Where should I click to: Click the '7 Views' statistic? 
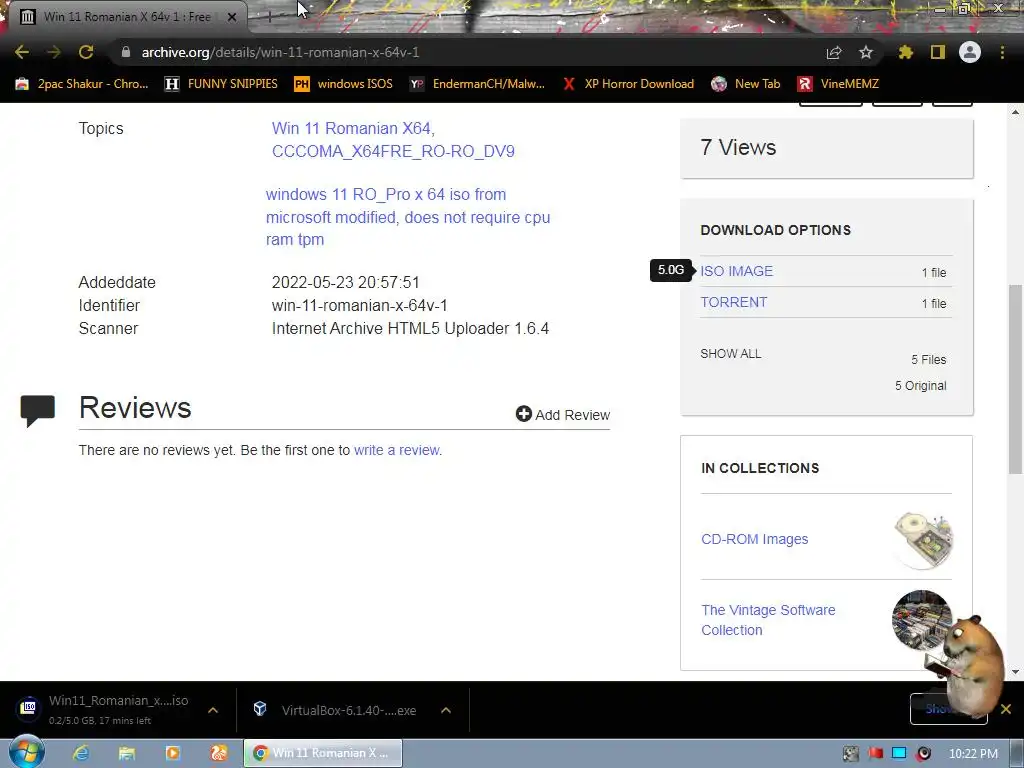pos(738,148)
